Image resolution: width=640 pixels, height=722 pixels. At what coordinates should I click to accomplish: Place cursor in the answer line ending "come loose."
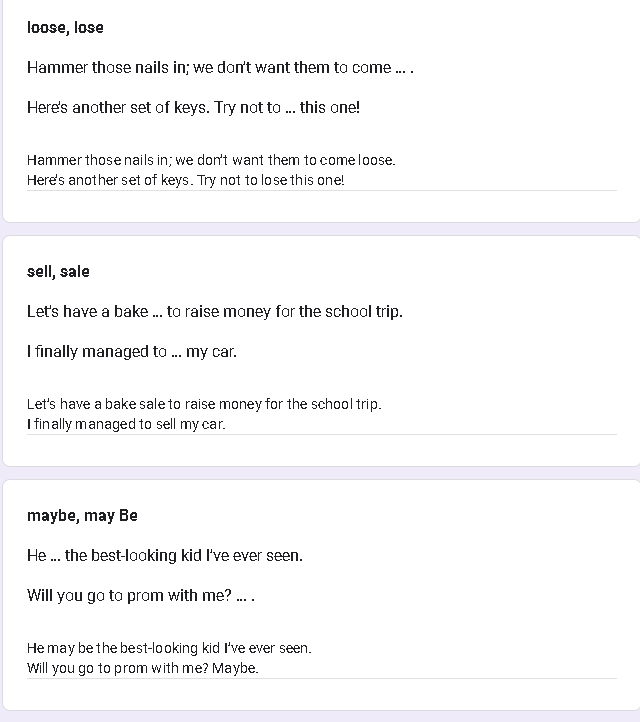coord(211,160)
